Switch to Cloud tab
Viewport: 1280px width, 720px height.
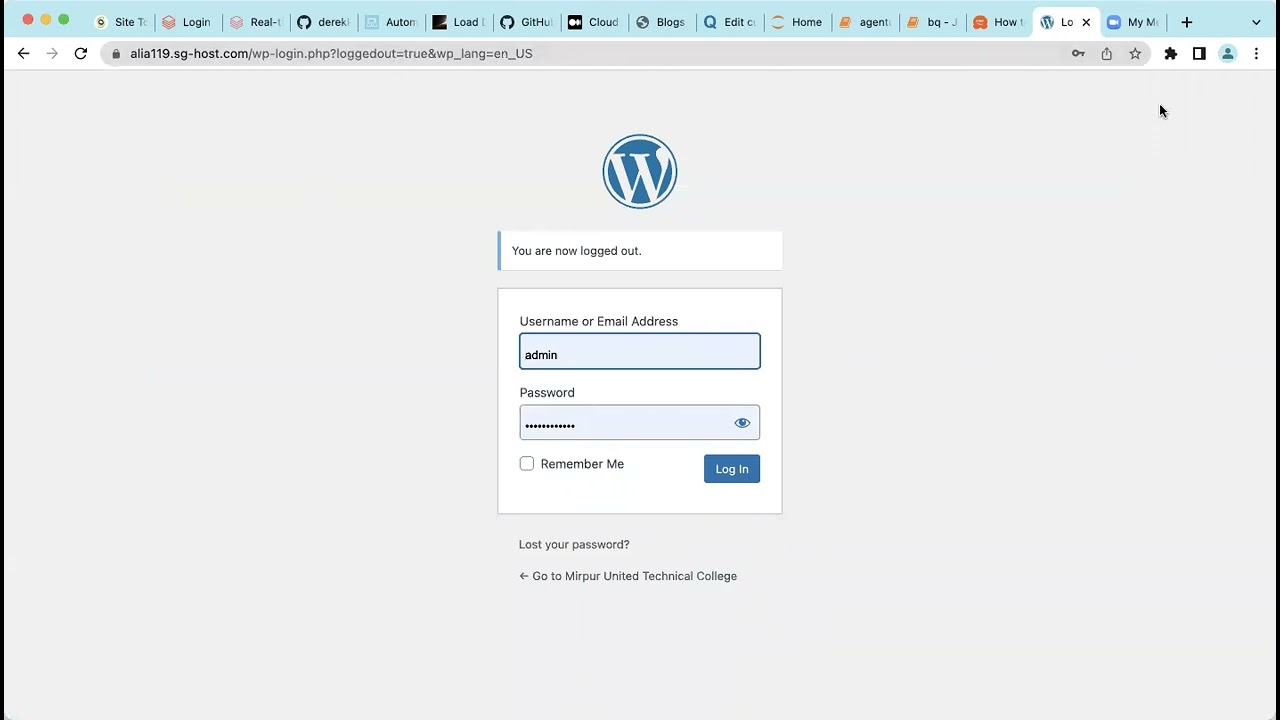click(594, 22)
